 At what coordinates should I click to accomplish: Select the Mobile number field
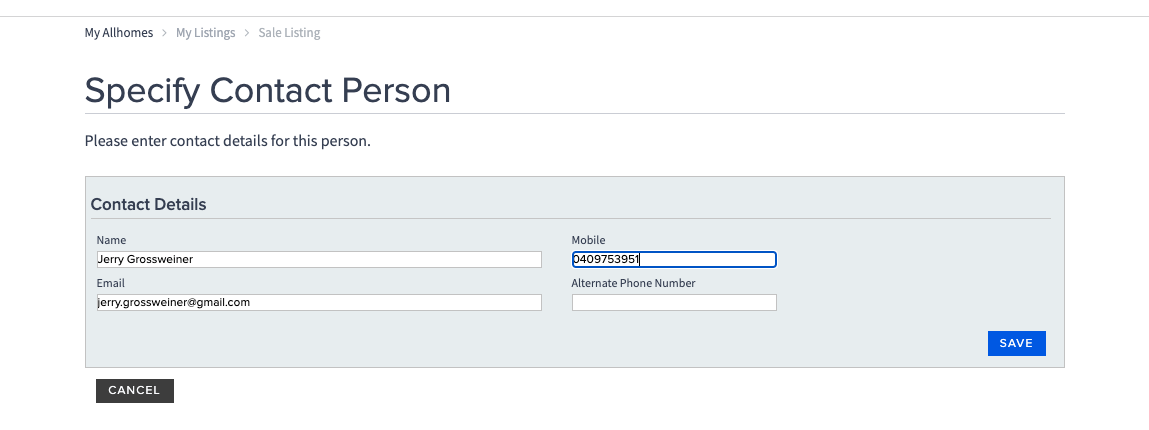(x=673, y=260)
